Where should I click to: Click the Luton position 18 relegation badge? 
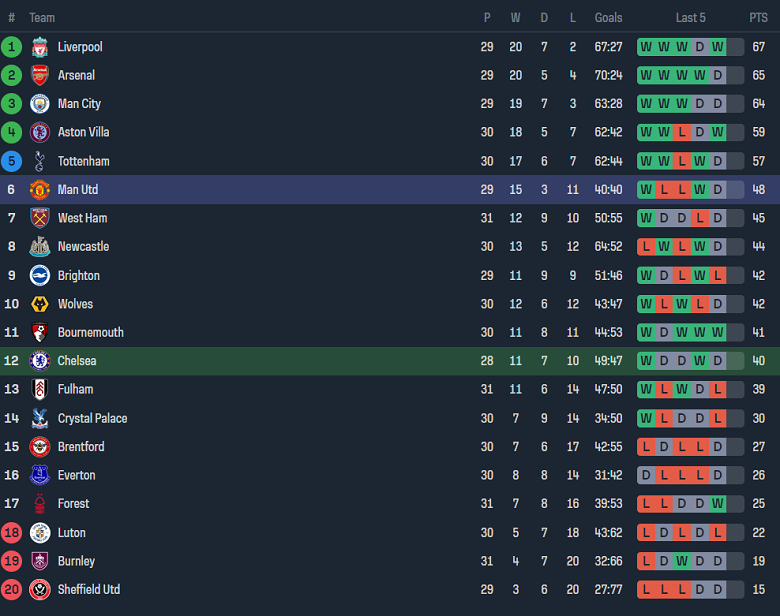11,533
